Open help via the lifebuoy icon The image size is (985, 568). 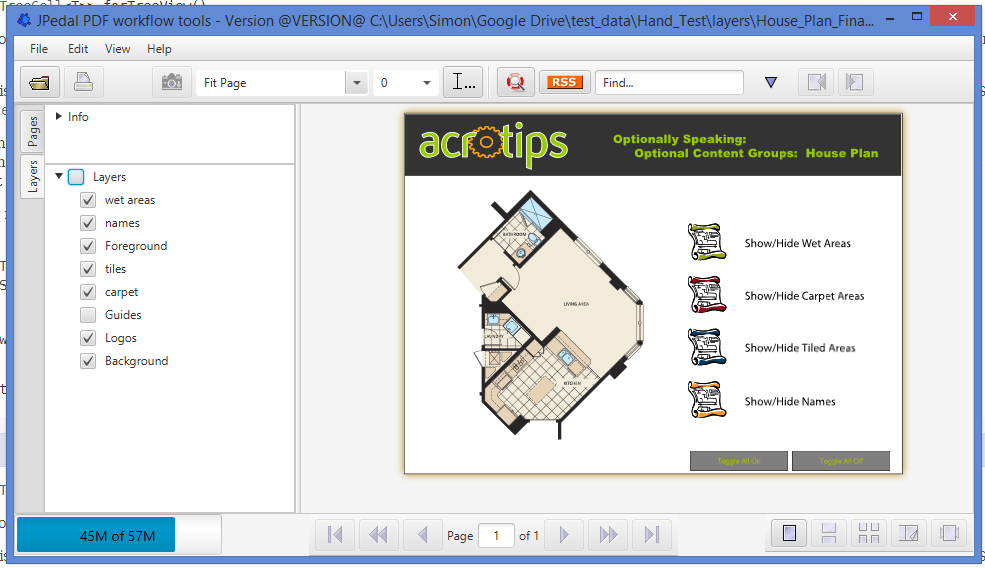click(516, 82)
